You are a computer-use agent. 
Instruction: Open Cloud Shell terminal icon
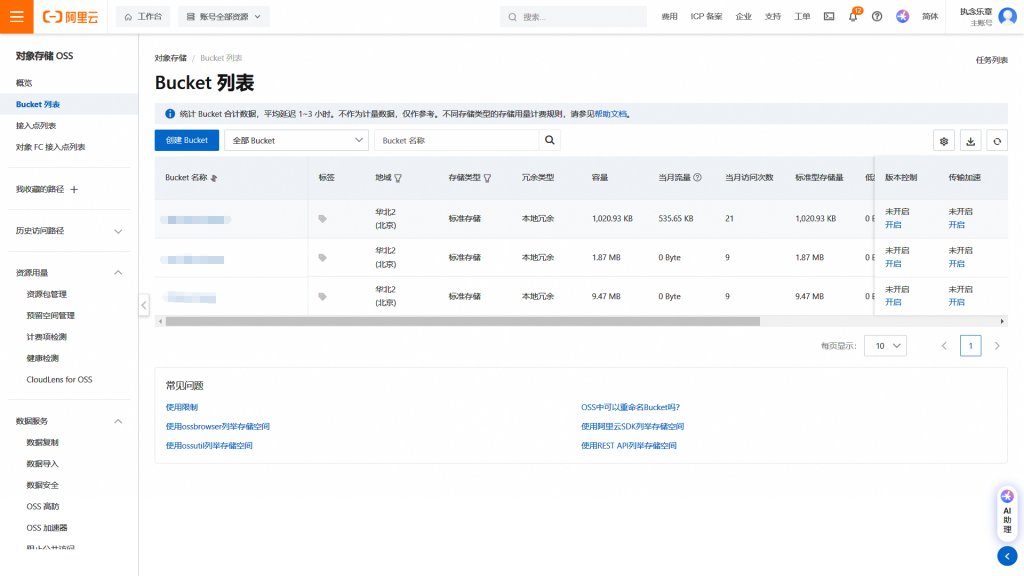[829, 17]
